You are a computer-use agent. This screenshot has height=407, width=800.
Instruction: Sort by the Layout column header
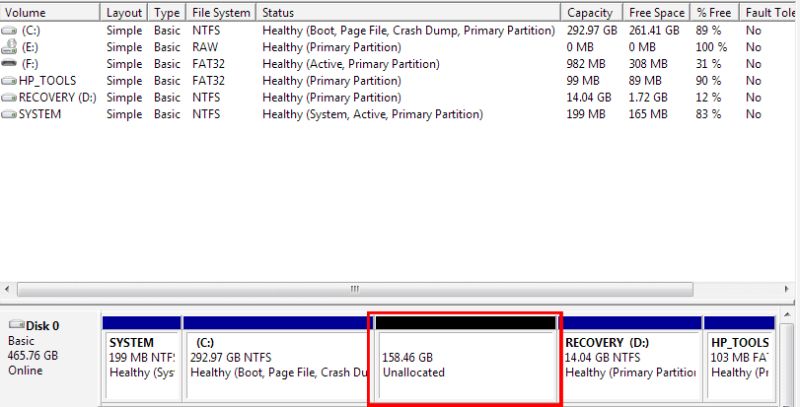[124, 12]
